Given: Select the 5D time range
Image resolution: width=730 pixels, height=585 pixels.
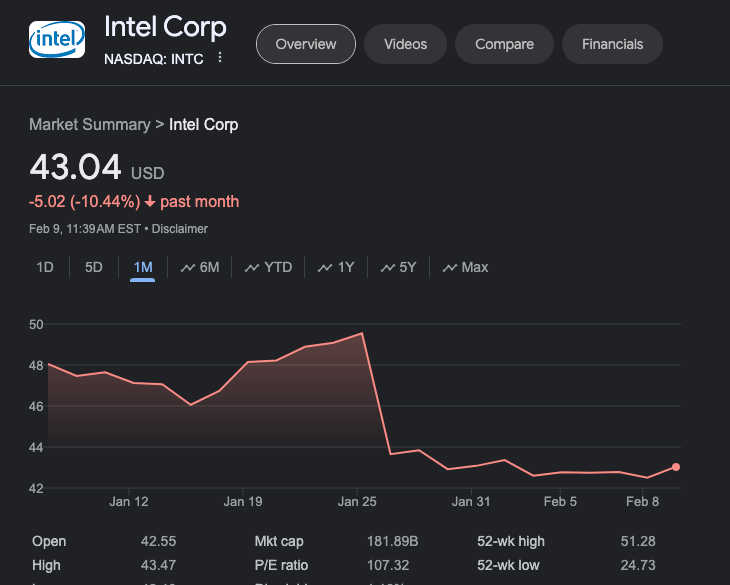Looking at the screenshot, I should [x=93, y=267].
